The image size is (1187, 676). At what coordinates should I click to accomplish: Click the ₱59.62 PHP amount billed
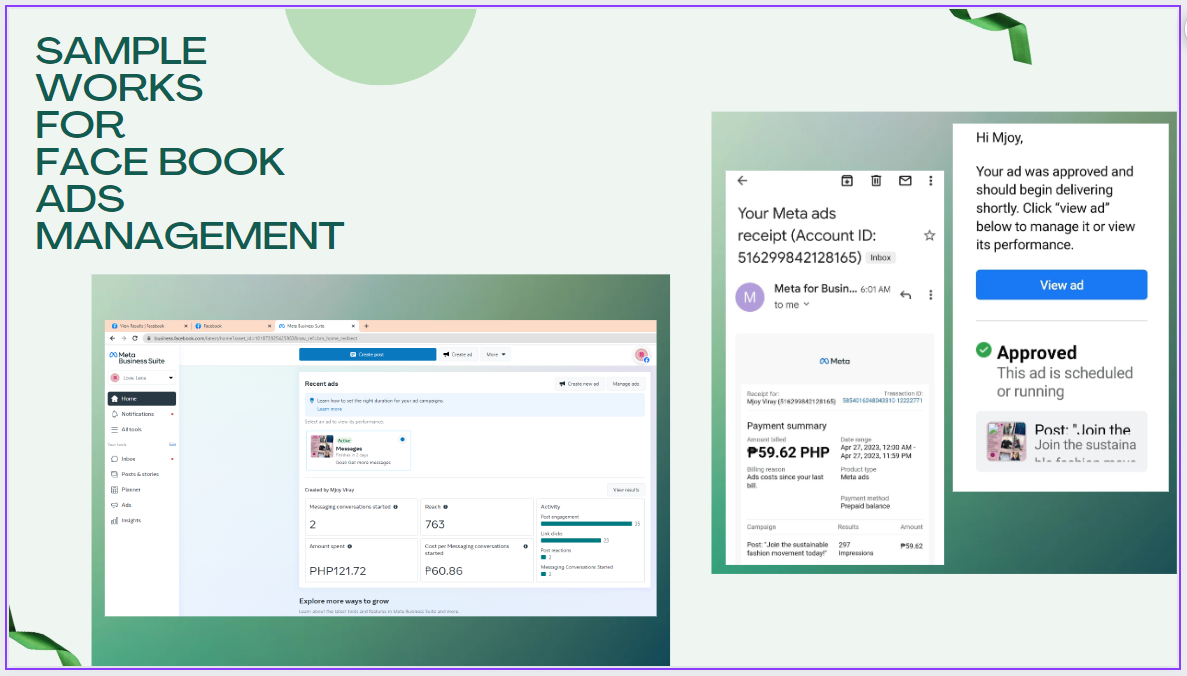[788, 453]
